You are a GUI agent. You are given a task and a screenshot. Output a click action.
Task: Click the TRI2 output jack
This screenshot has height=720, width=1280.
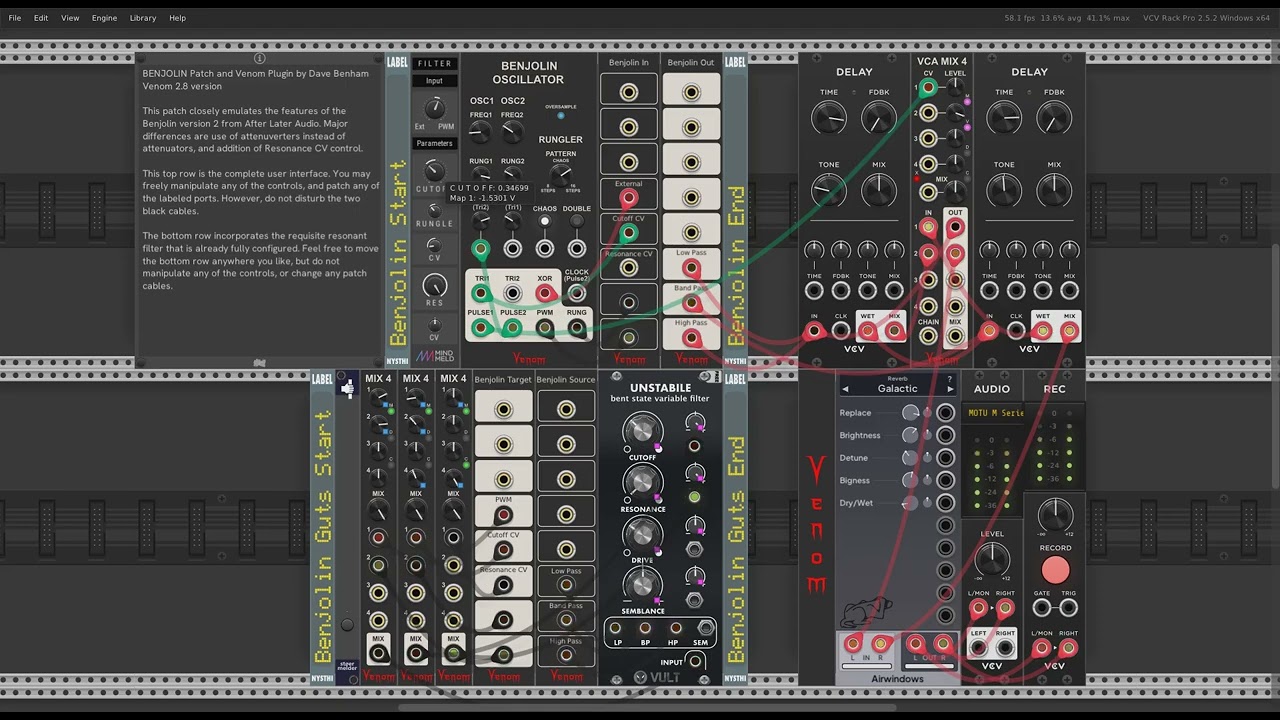pos(513,293)
